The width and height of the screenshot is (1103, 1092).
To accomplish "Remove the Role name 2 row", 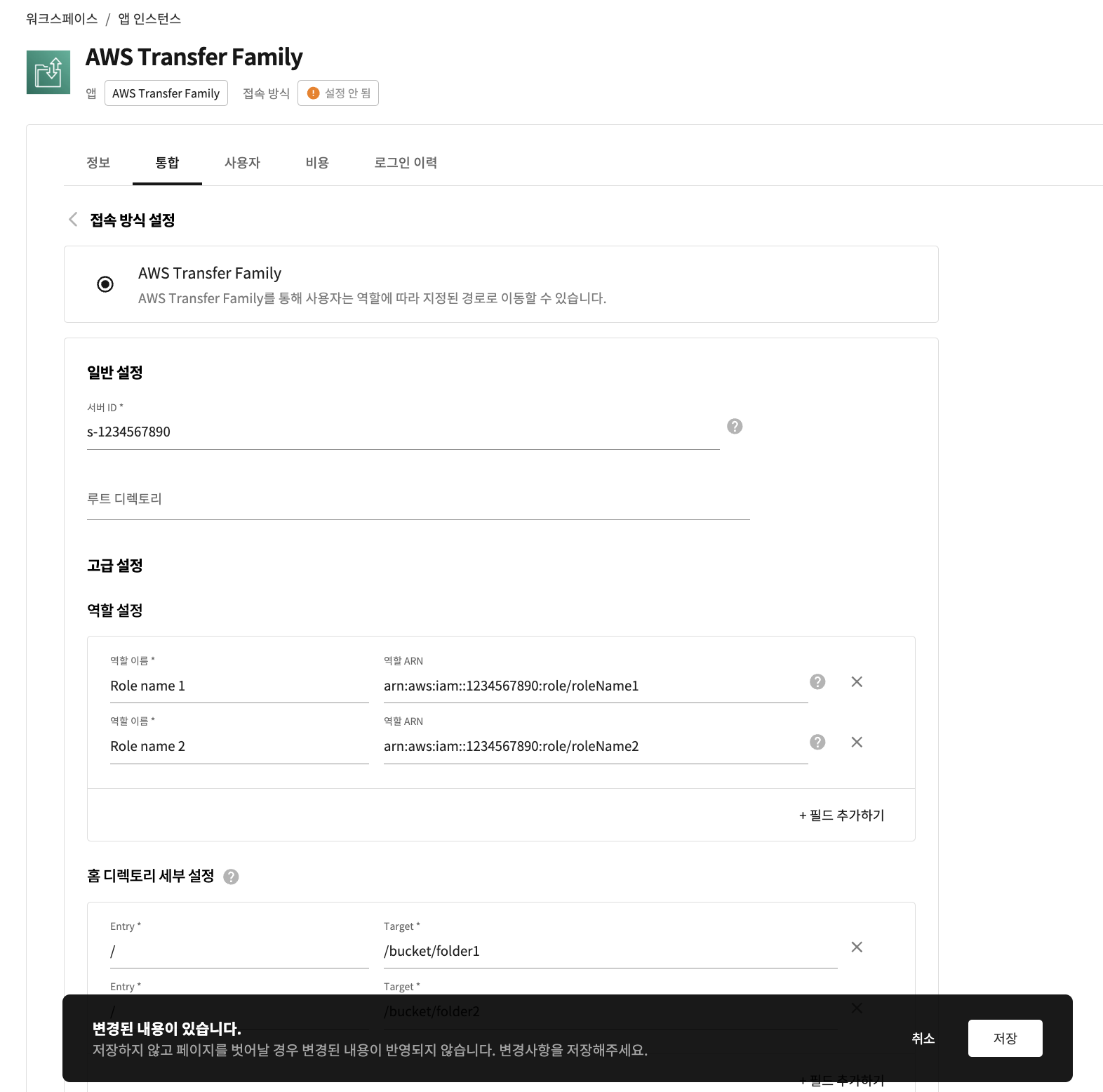I will (857, 742).
